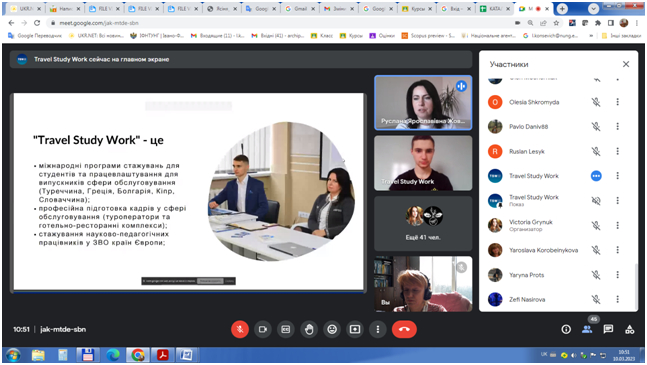Open the meeting info icon
The image size is (647, 365).
(x=566, y=329)
